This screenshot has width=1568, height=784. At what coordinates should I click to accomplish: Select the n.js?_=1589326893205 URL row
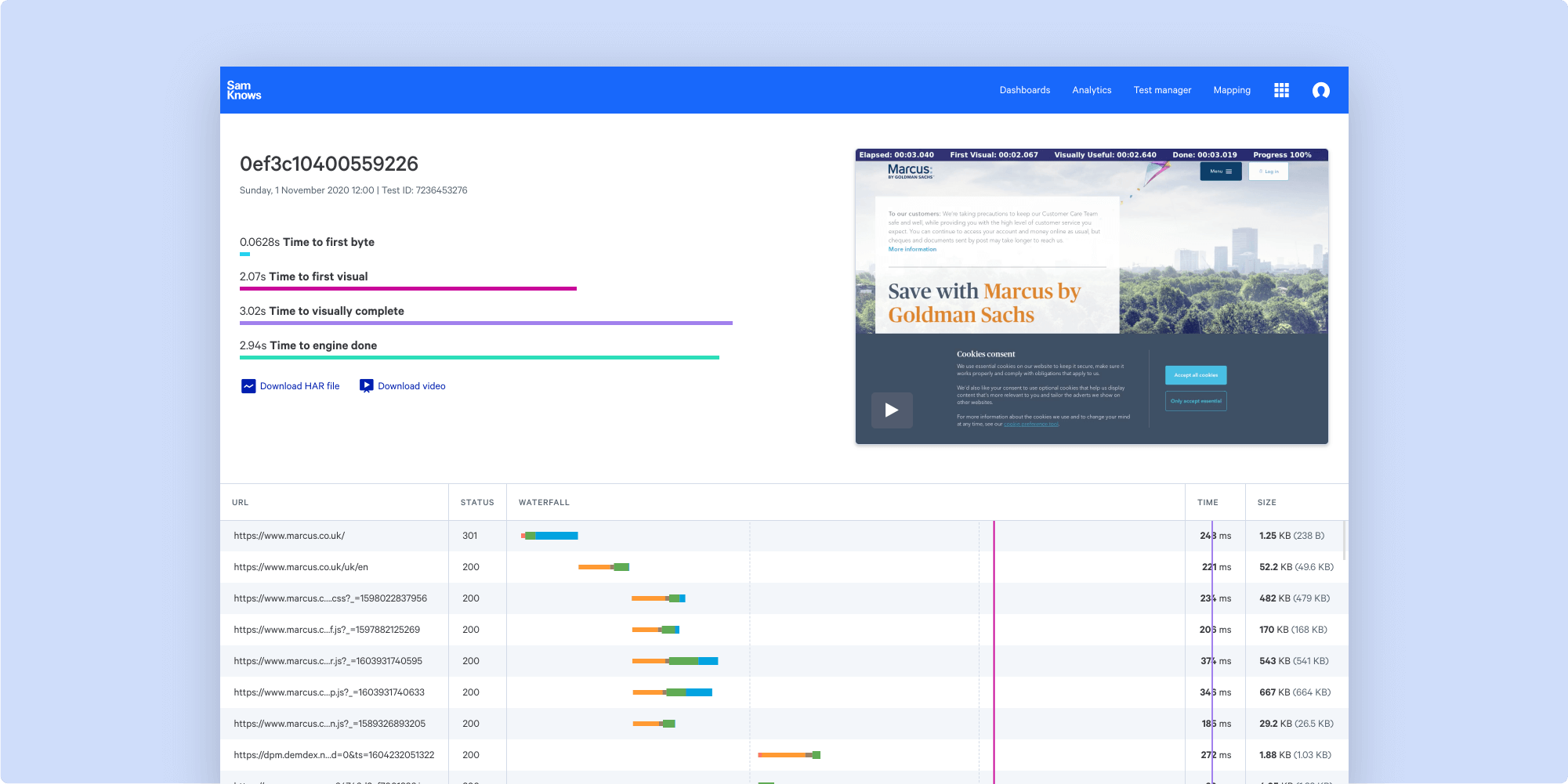329,724
